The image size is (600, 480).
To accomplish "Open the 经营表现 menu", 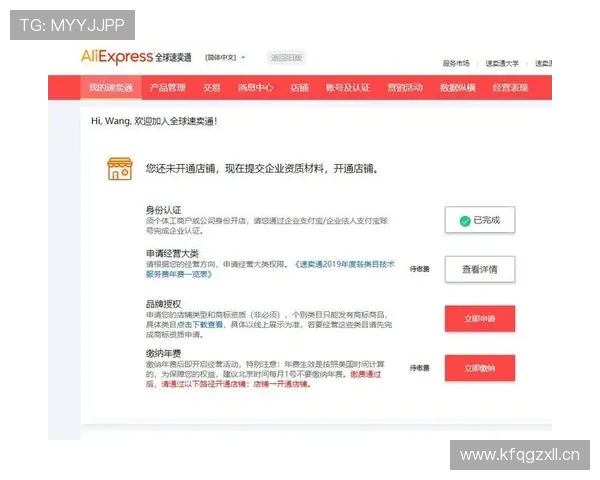I will (510, 88).
